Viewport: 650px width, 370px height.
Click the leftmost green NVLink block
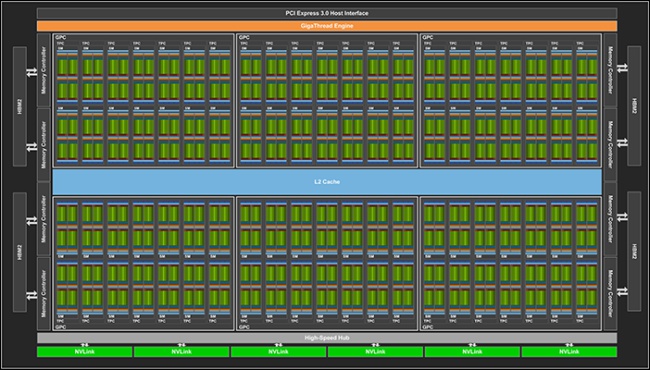85,352
